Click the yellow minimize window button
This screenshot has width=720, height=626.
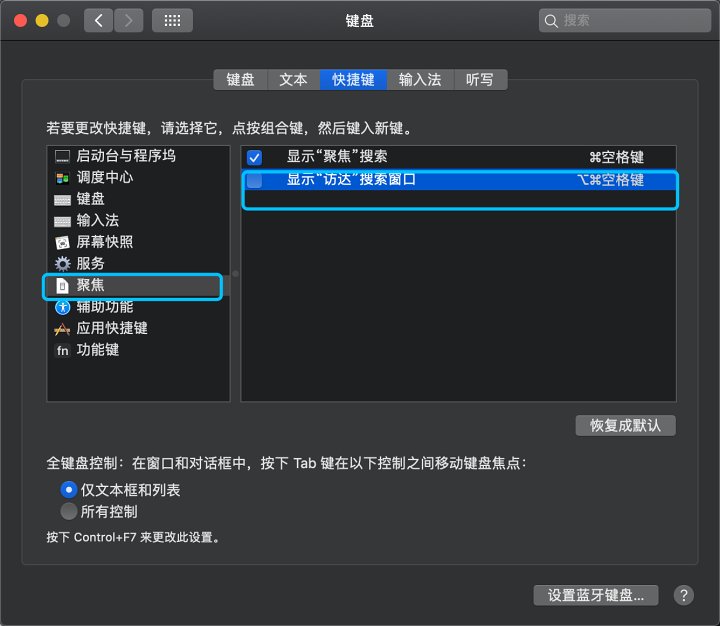tap(42, 21)
